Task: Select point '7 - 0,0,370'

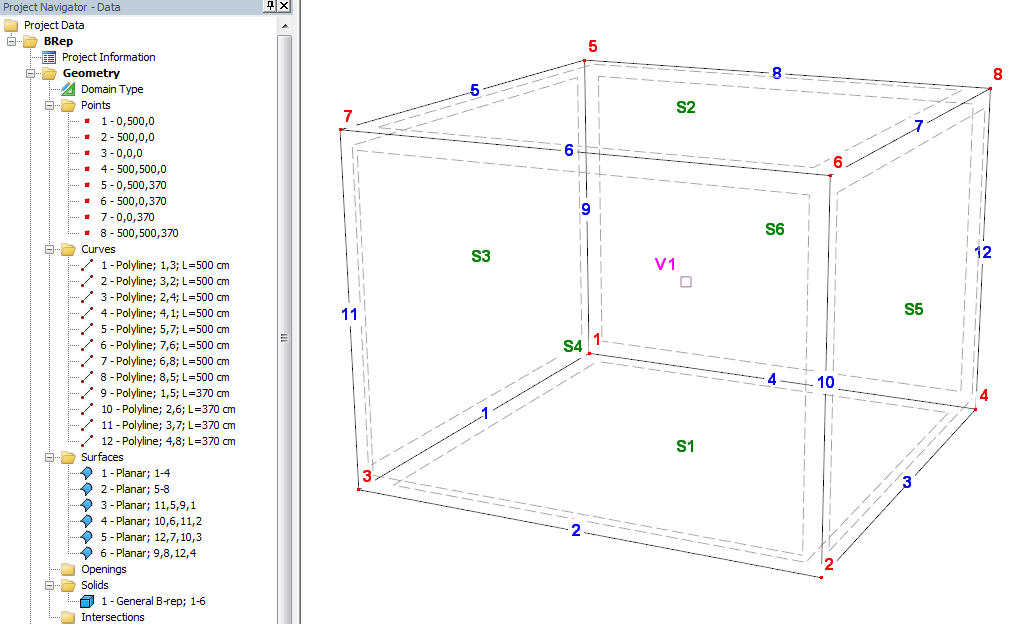Action: point(127,217)
